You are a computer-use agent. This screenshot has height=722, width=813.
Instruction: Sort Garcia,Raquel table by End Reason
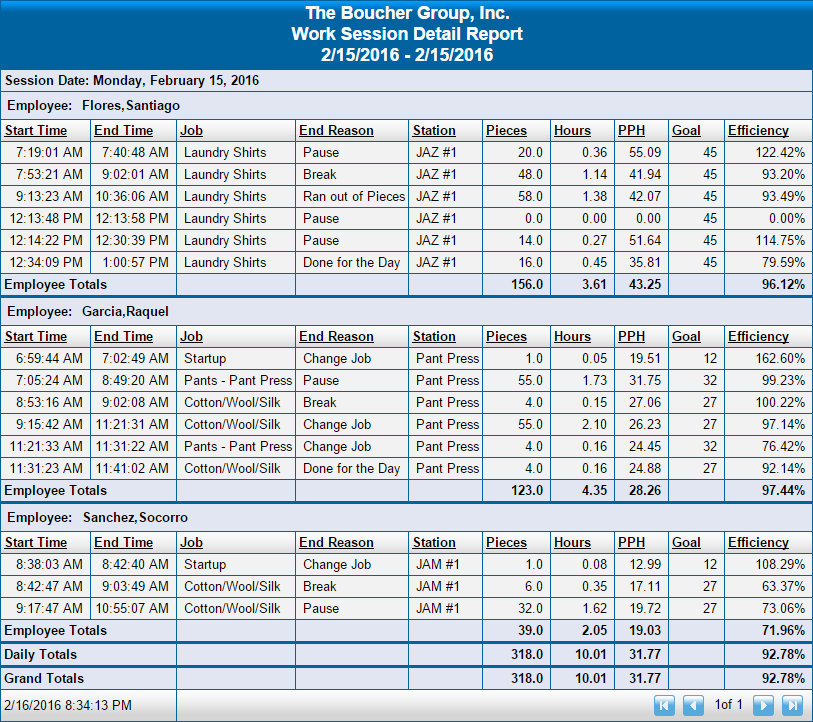[x=336, y=337]
